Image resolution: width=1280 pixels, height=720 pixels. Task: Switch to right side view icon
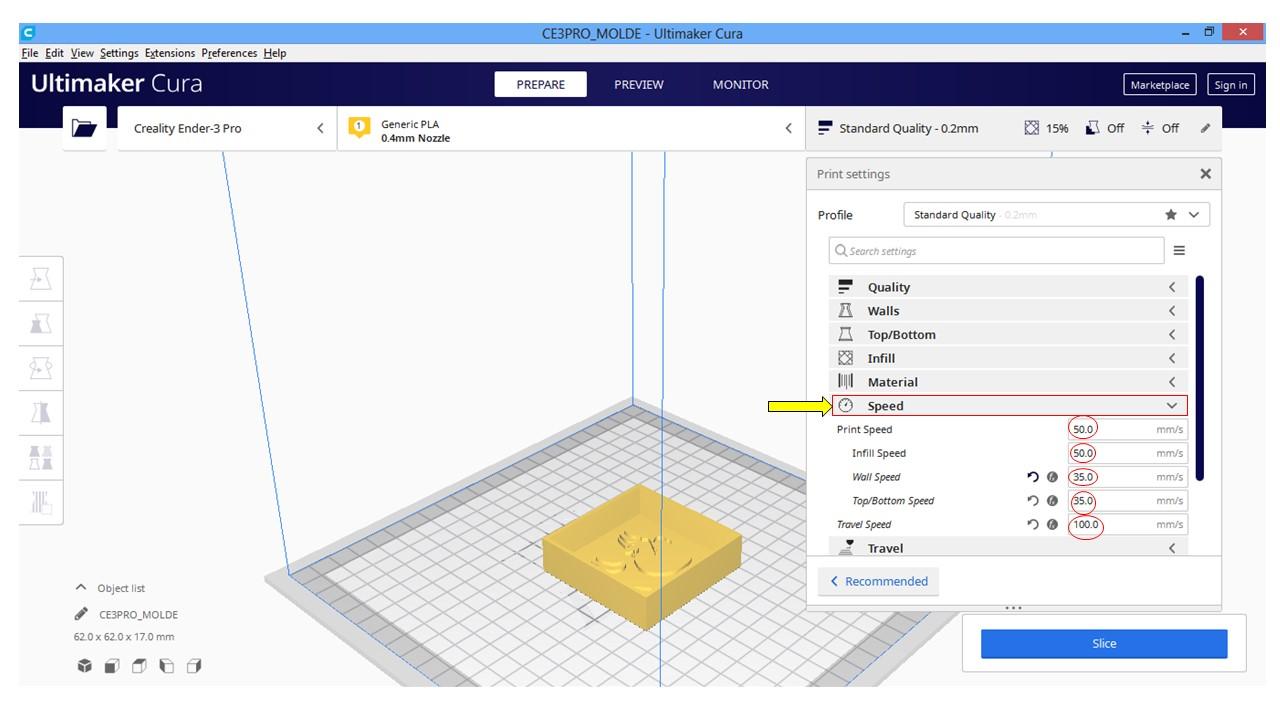[x=193, y=666]
